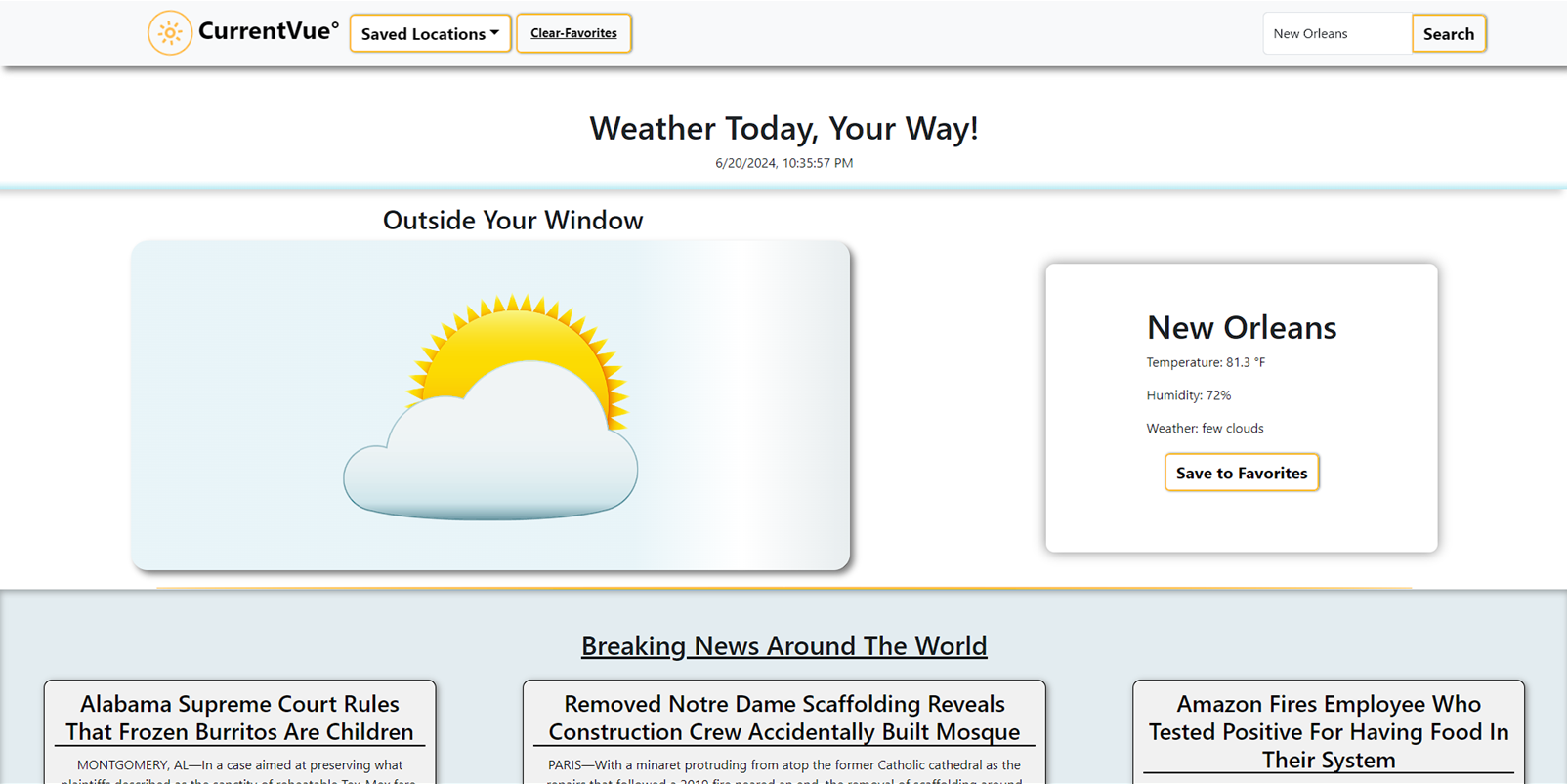The height and width of the screenshot is (784, 1567).
Task: Focus the New Orleans search field
Action: (x=1335, y=33)
